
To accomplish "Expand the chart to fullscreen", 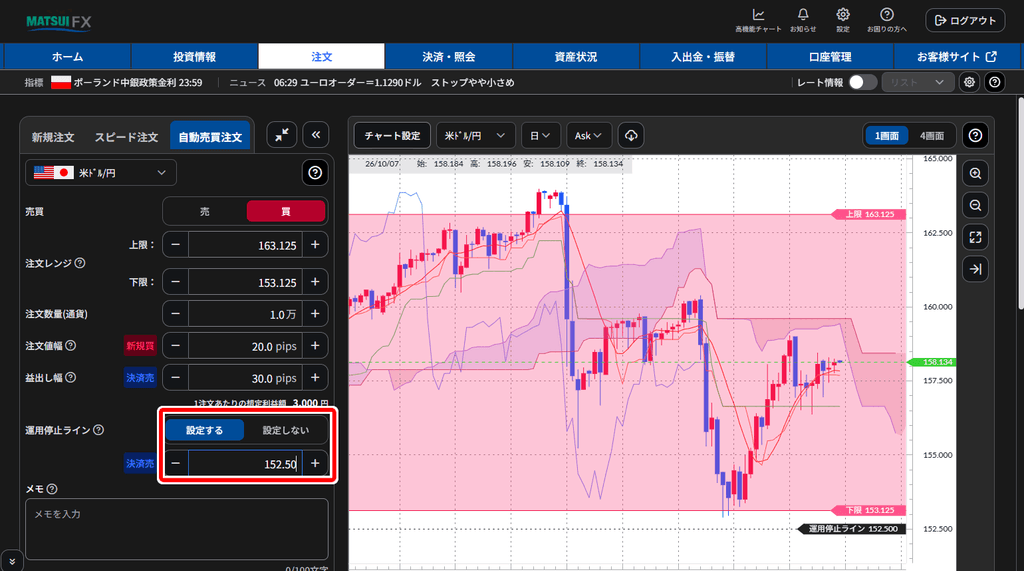I will [x=975, y=237].
